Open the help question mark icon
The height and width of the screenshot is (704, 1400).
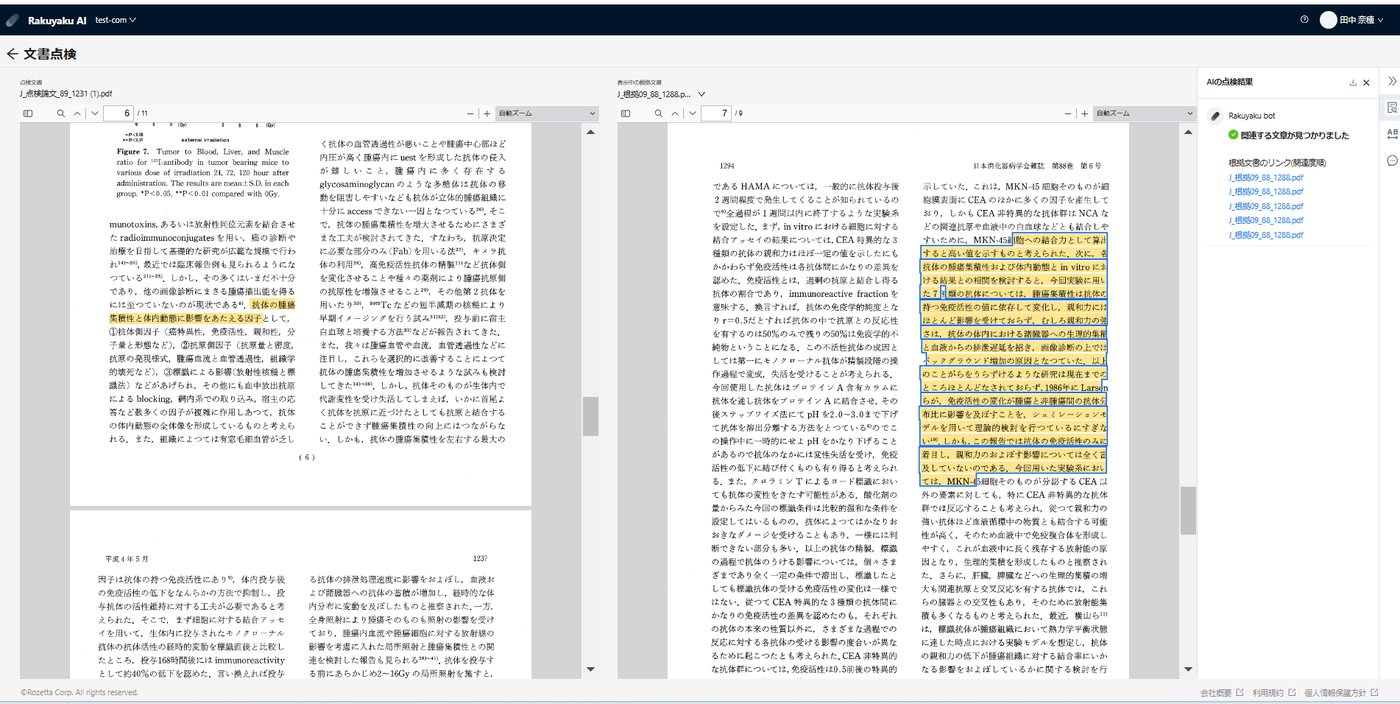pos(1304,19)
